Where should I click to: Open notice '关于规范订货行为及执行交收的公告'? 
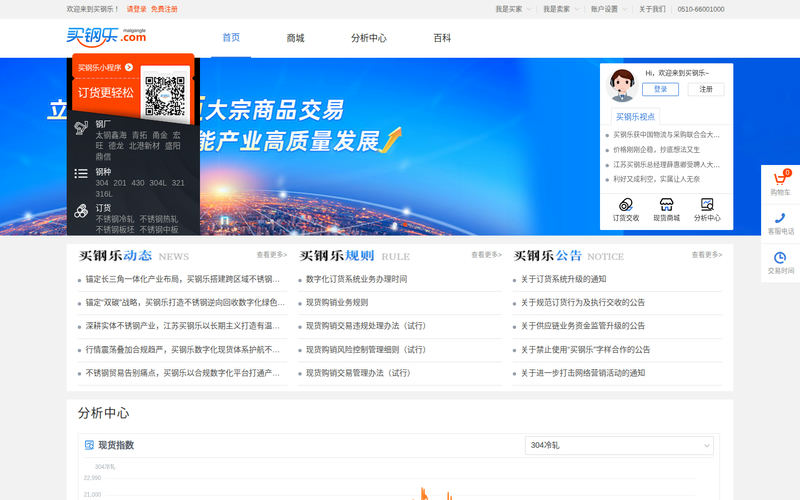point(583,303)
